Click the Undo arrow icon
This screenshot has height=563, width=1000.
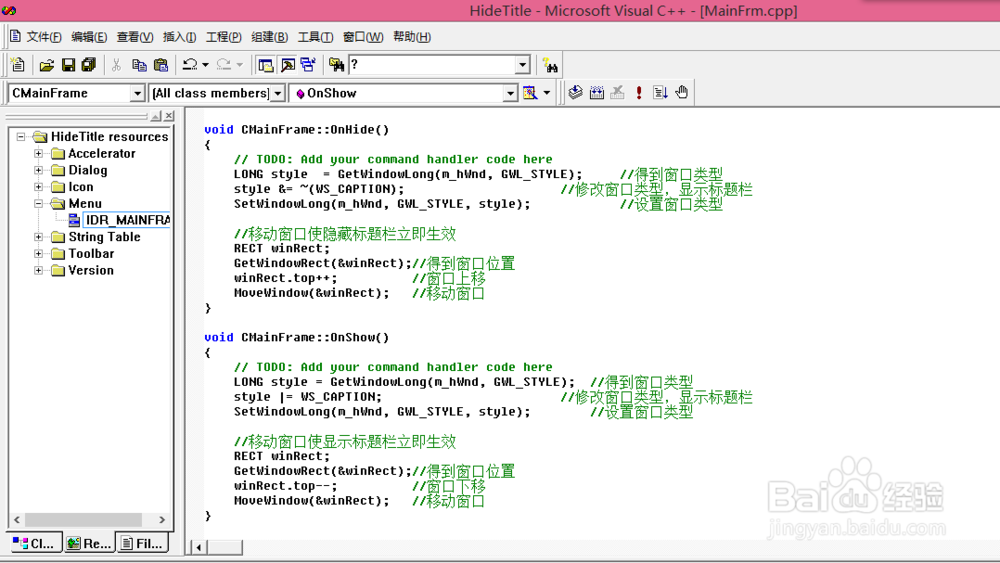point(190,65)
